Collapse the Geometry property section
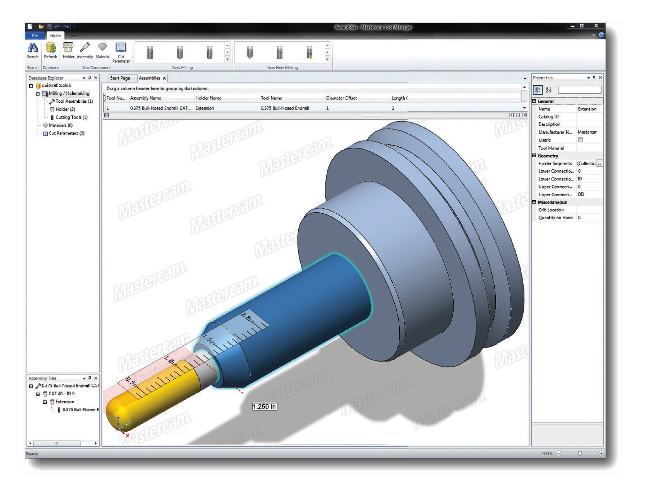 [535, 156]
